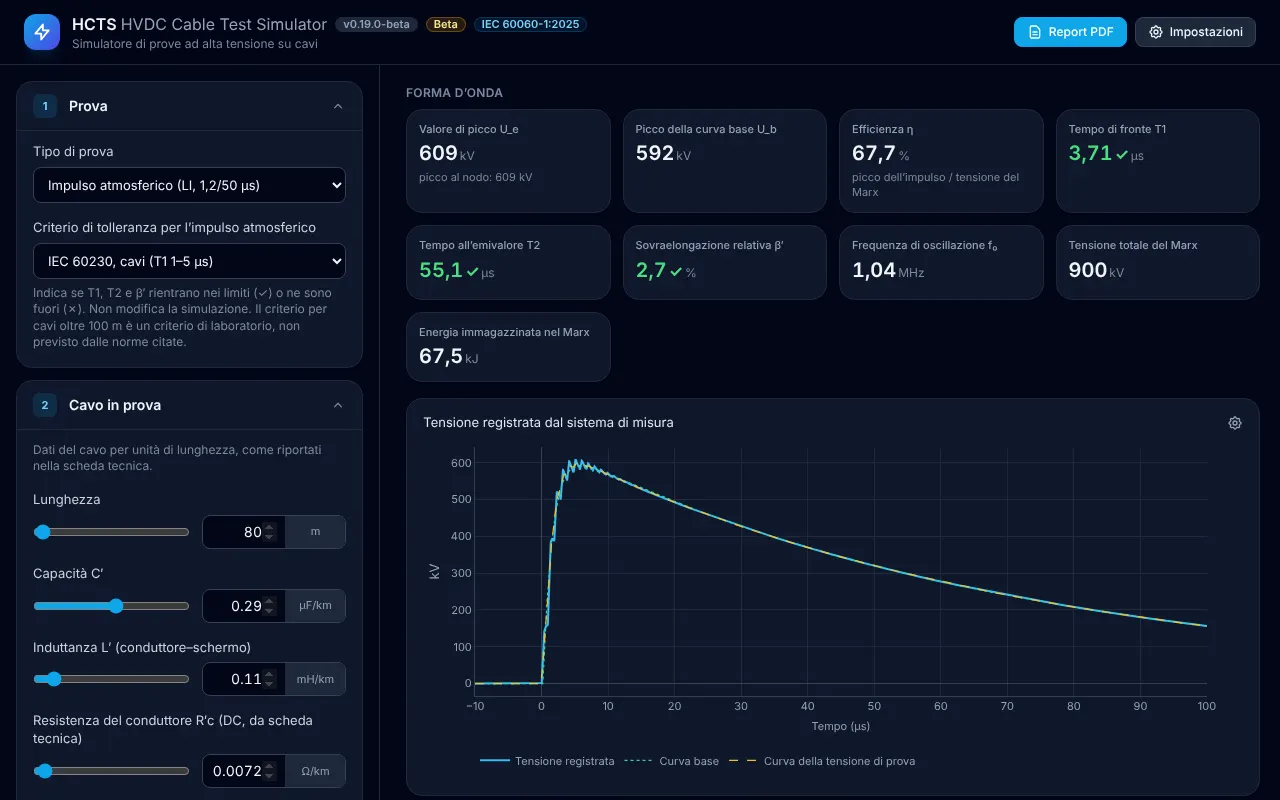Click the Capacità field stepper arrows
Image resolution: width=1280 pixels, height=800 pixels.
(269, 606)
